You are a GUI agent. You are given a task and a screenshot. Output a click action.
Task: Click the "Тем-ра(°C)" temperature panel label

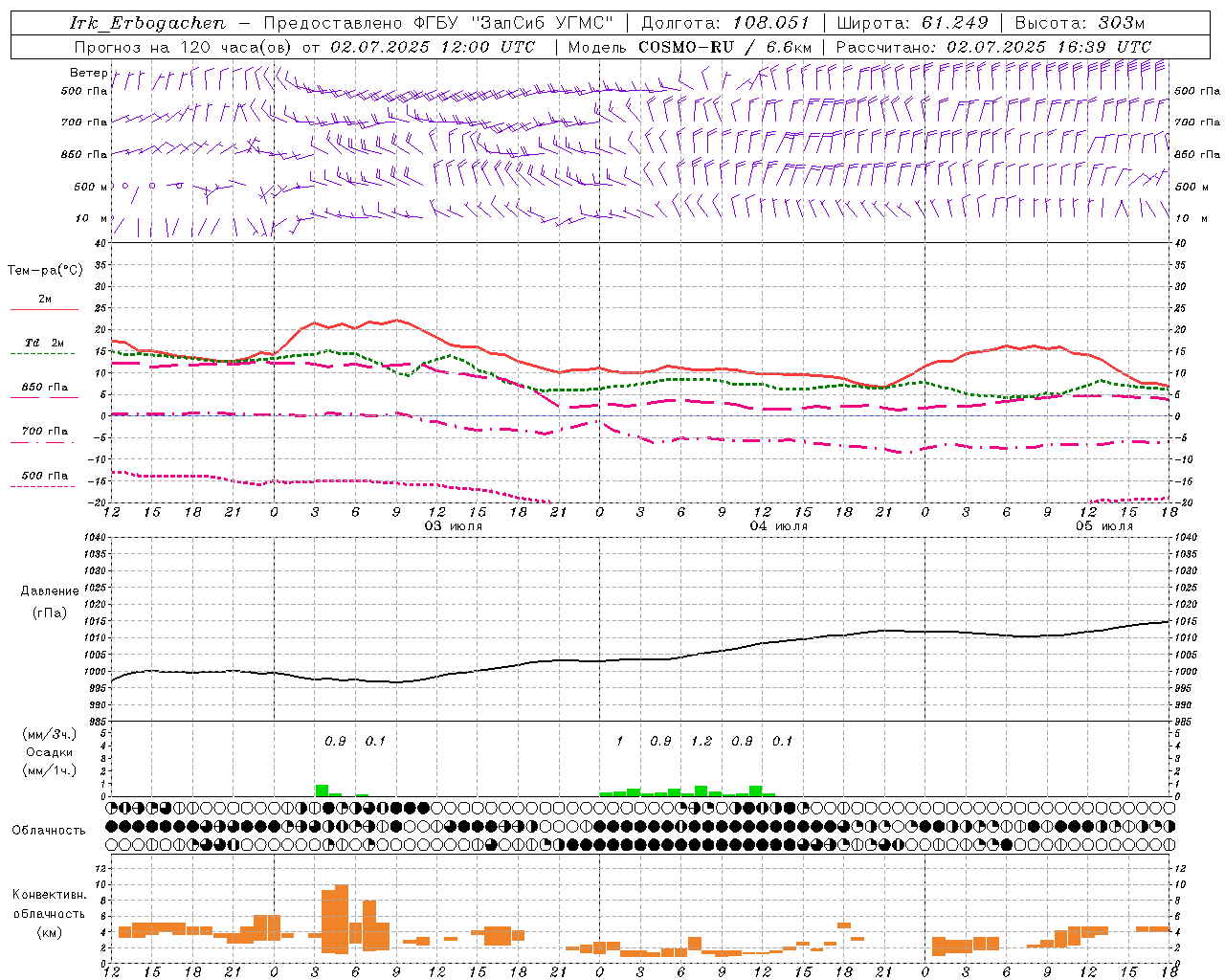point(45,271)
